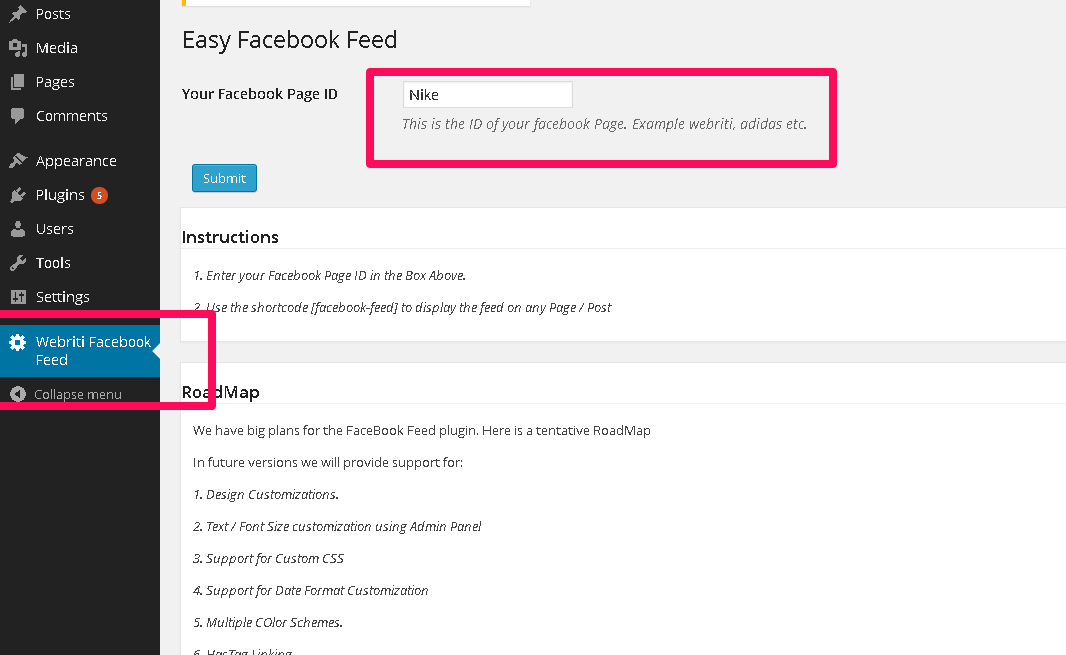Click the Plugins plug icon
1066x655 pixels.
(x=18, y=195)
